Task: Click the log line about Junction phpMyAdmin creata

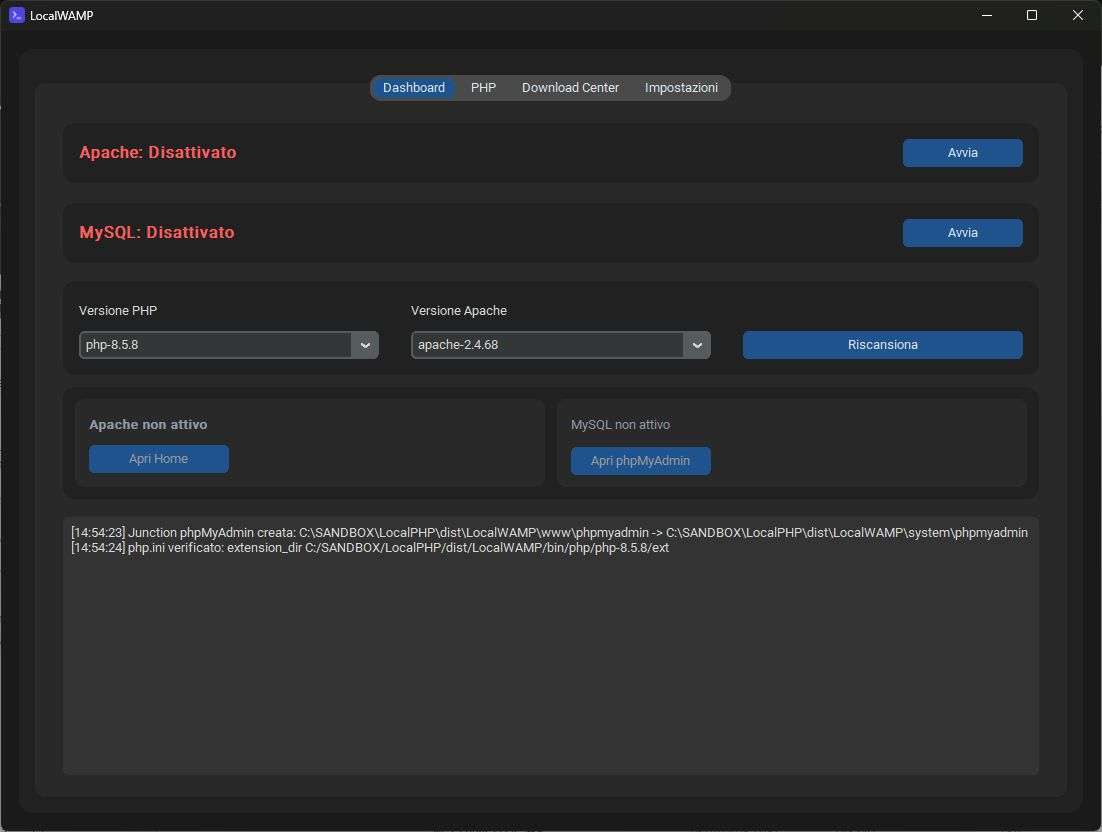Action: tap(549, 533)
